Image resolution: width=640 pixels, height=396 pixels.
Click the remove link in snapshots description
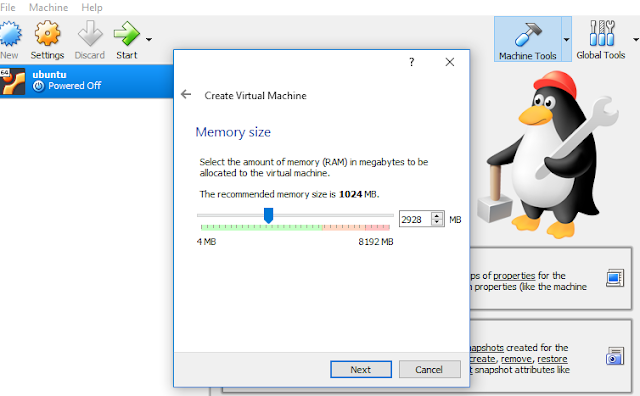point(516,359)
